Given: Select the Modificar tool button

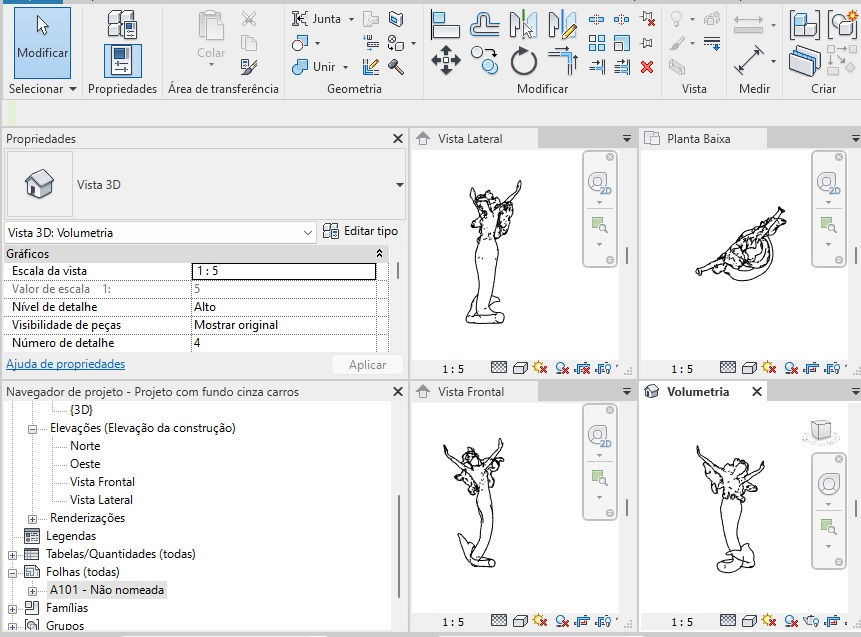Looking at the screenshot, I should tap(42, 42).
